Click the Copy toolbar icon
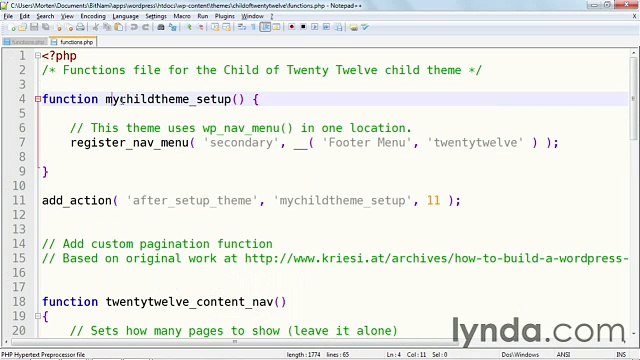The height and width of the screenshot is (360, 640). (x=107, y=27)
